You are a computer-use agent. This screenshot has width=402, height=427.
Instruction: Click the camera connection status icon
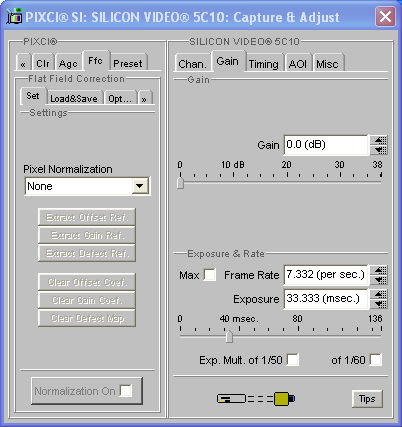tap(256, 398)
